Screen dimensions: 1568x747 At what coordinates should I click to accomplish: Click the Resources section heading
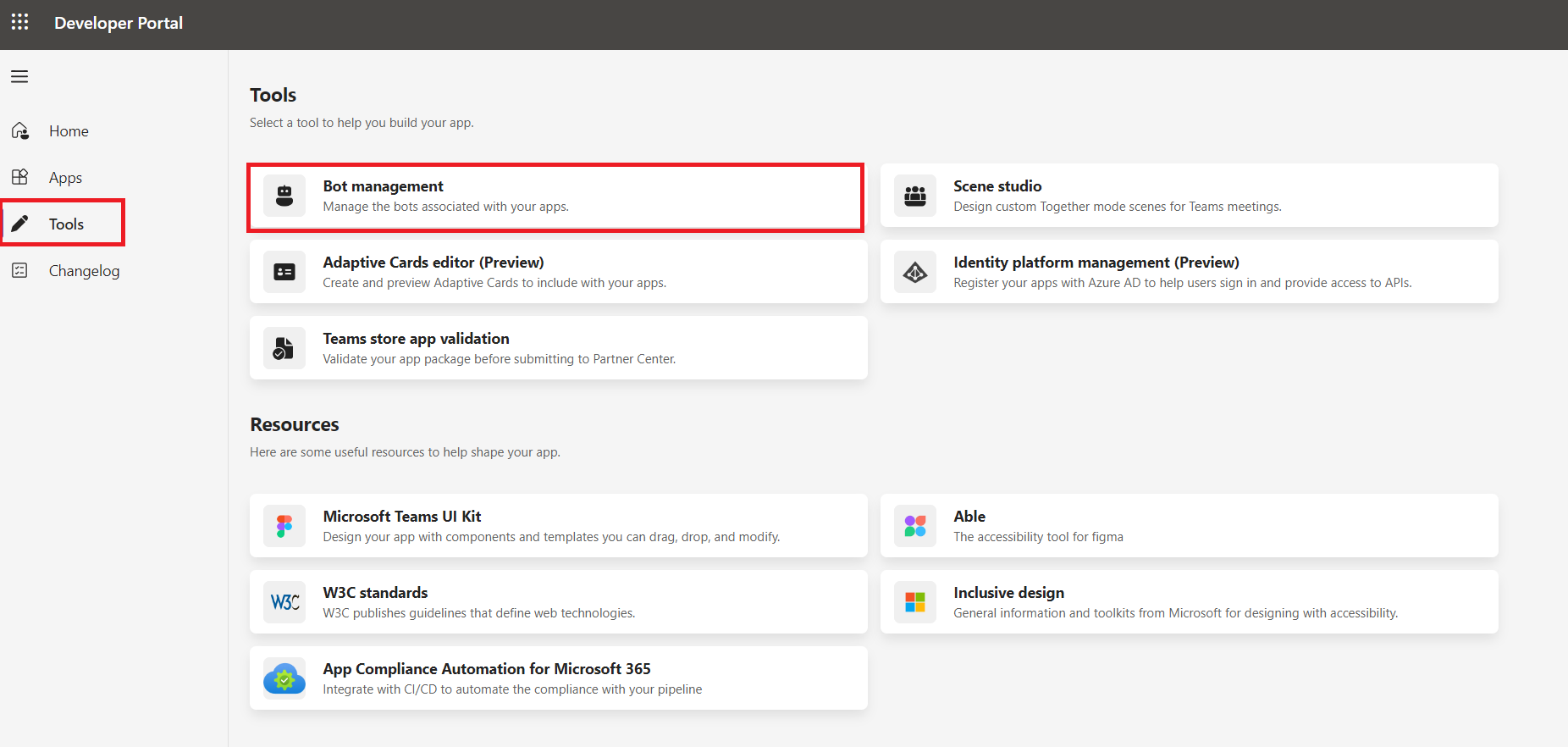coord(295,424)
